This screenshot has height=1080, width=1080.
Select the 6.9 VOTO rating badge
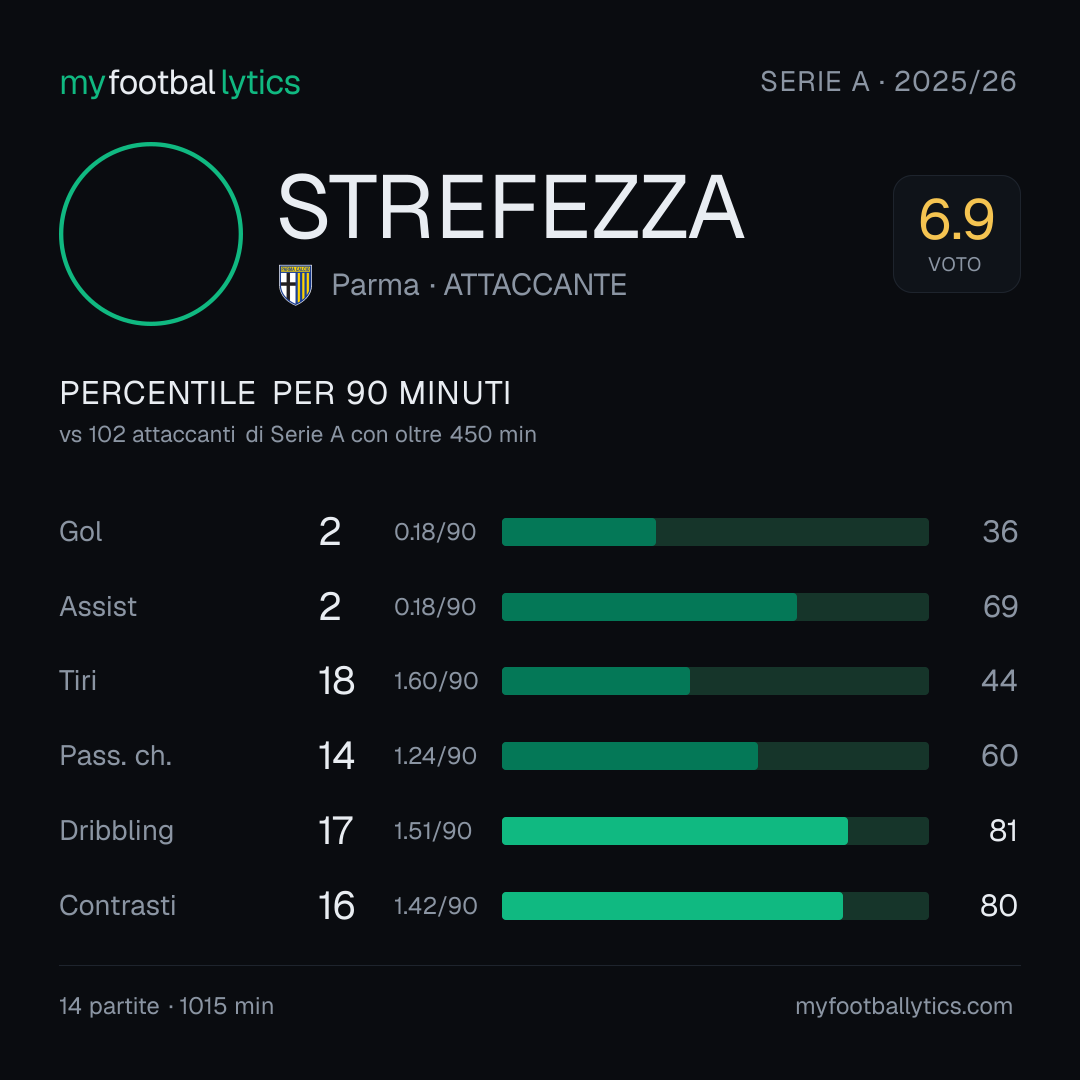tap(957, 234)
